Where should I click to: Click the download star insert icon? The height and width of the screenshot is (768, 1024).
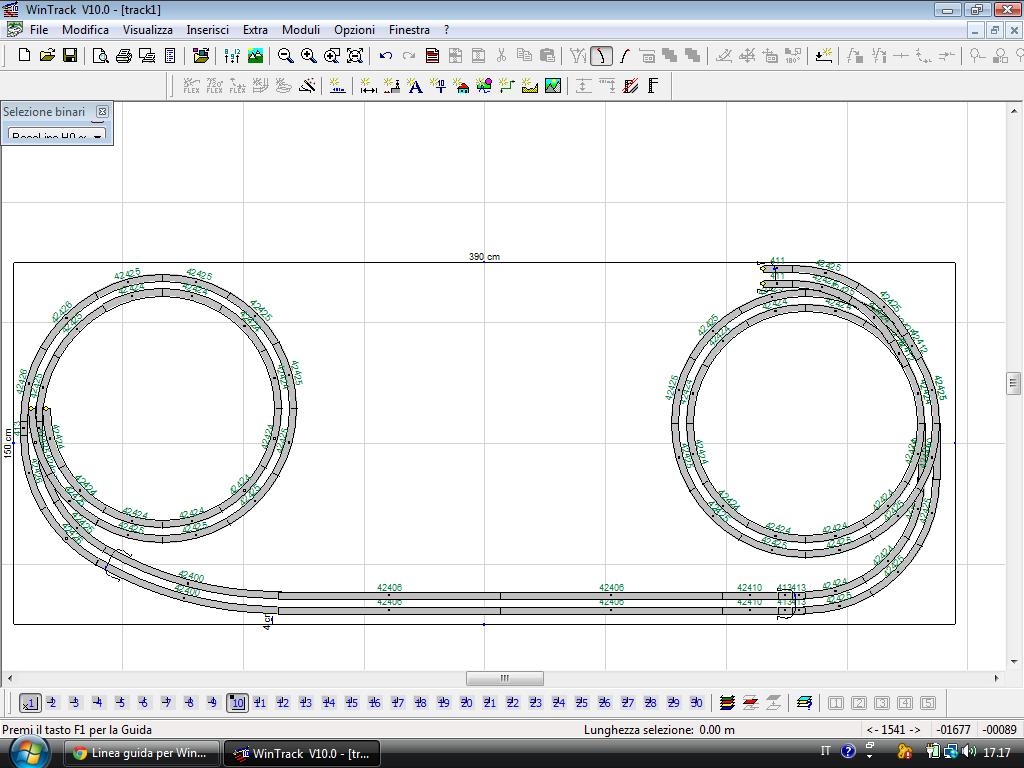(824, 56)
